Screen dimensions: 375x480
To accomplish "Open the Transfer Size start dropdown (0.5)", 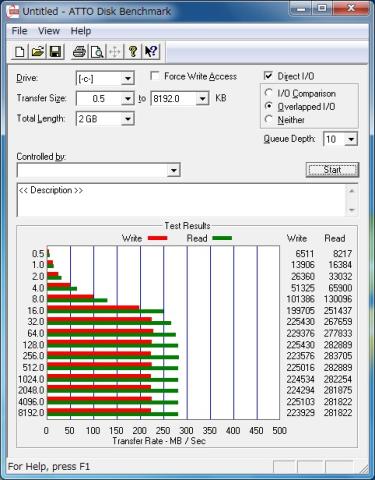I will point(128,99).
